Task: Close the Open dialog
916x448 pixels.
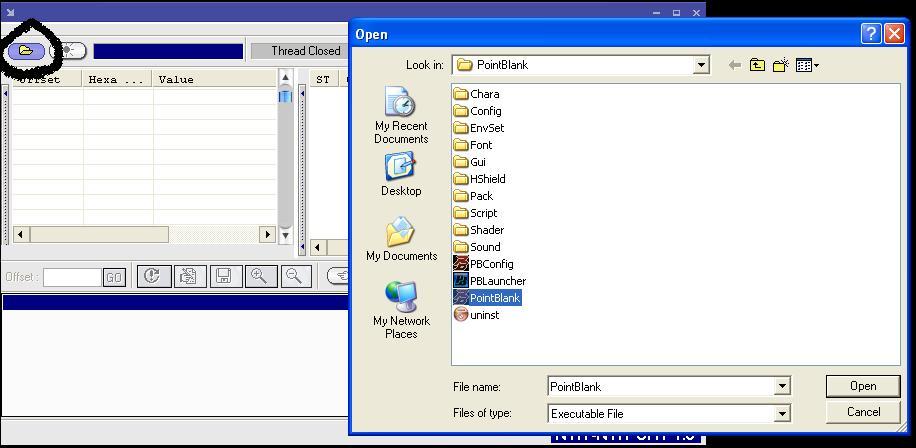Action: (x=894, y=34)
